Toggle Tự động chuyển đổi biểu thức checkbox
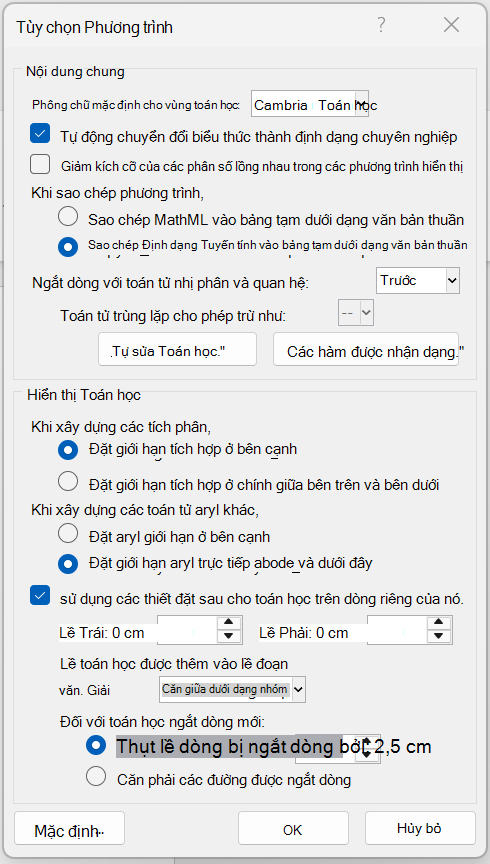The width and height of the screenshot is (490, 864). pyautogui.click(x=40, y=134)
